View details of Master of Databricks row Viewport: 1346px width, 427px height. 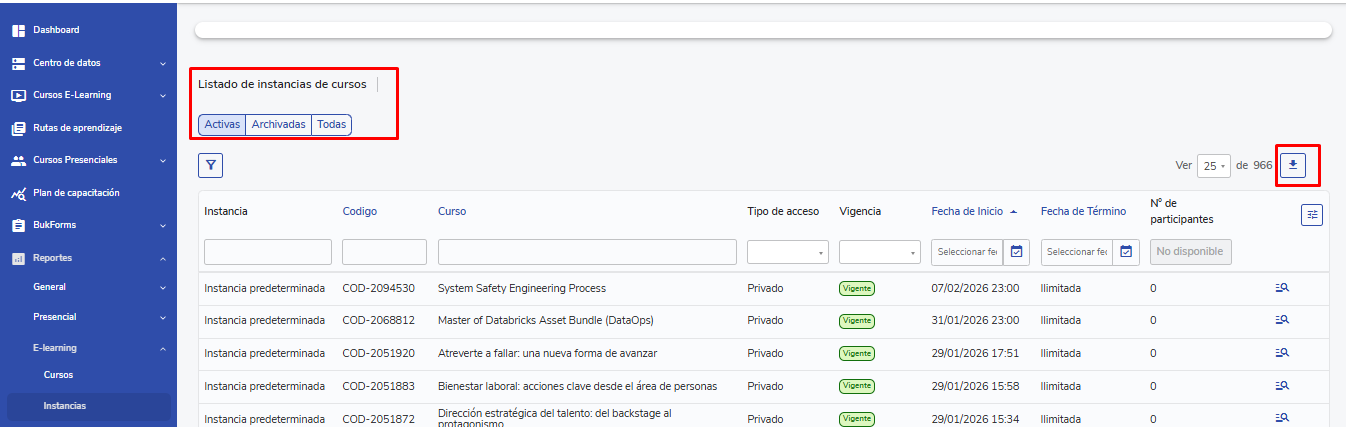[x=1282, y=320]
